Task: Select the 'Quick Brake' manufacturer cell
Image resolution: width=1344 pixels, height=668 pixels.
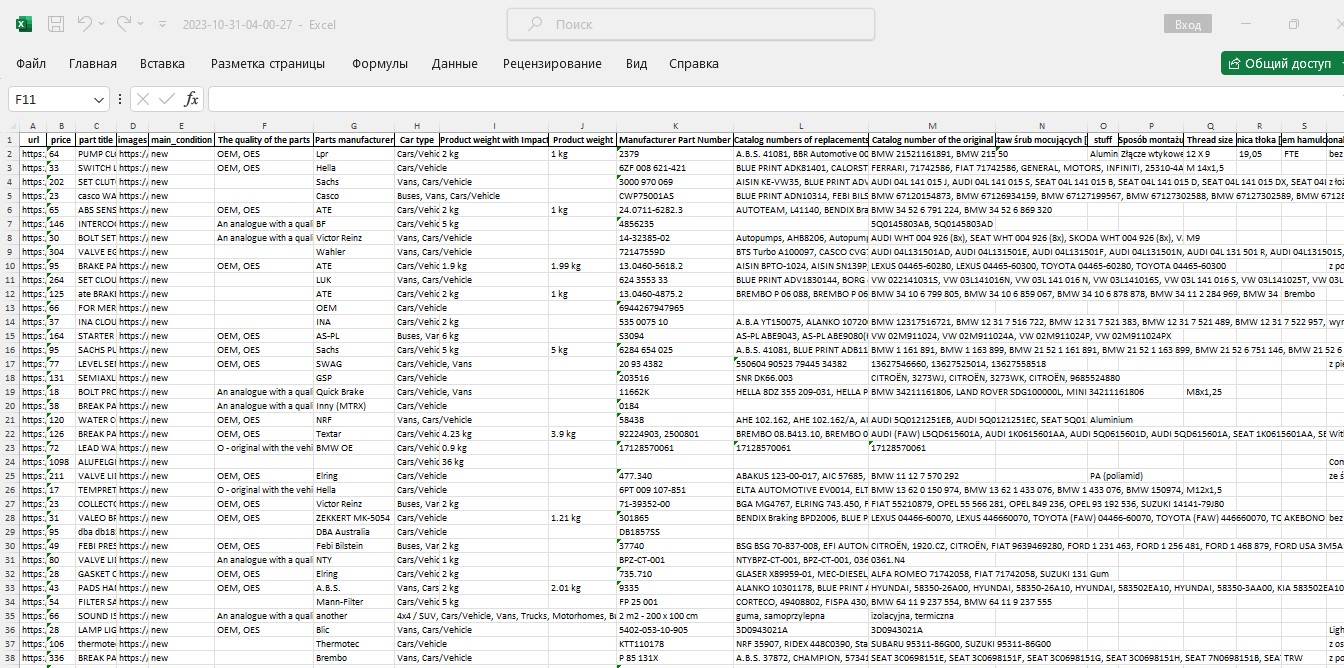Action: (x=354, y=392)
